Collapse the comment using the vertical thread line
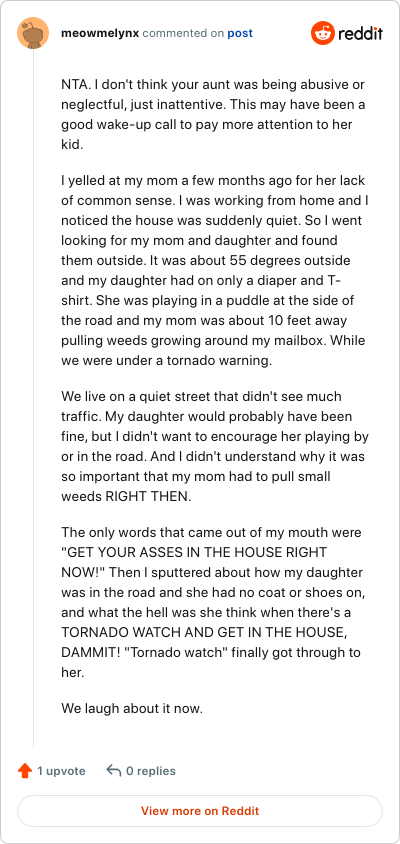Screen dimensions: 400x844 pyautogui.click(x=33, y=399)
